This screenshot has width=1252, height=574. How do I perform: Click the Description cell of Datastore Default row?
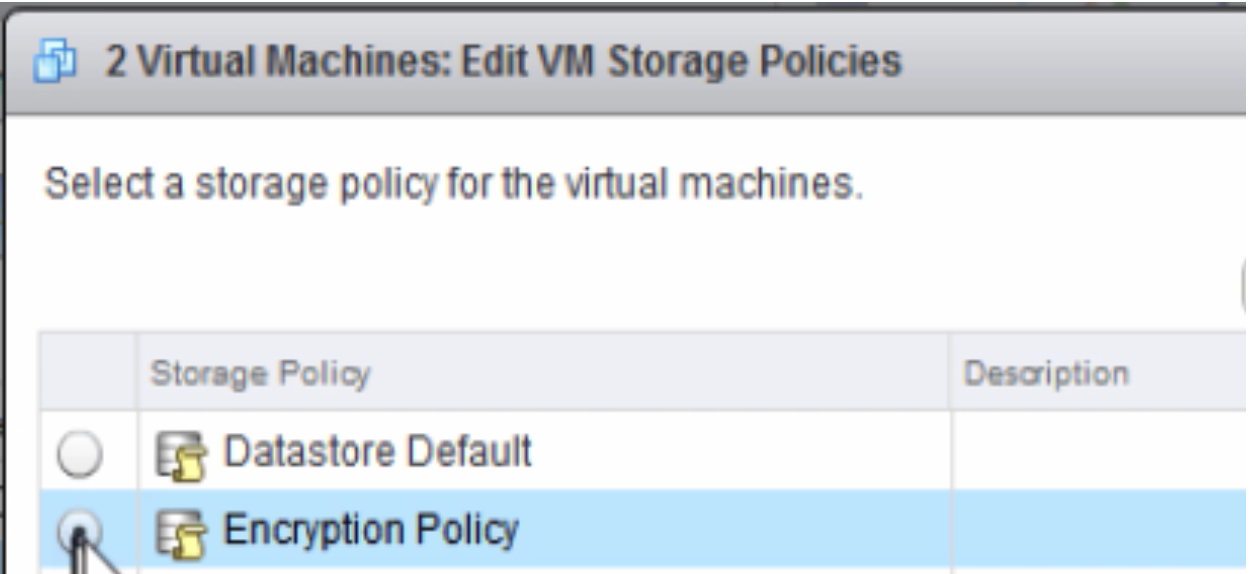pos(1100,452)
